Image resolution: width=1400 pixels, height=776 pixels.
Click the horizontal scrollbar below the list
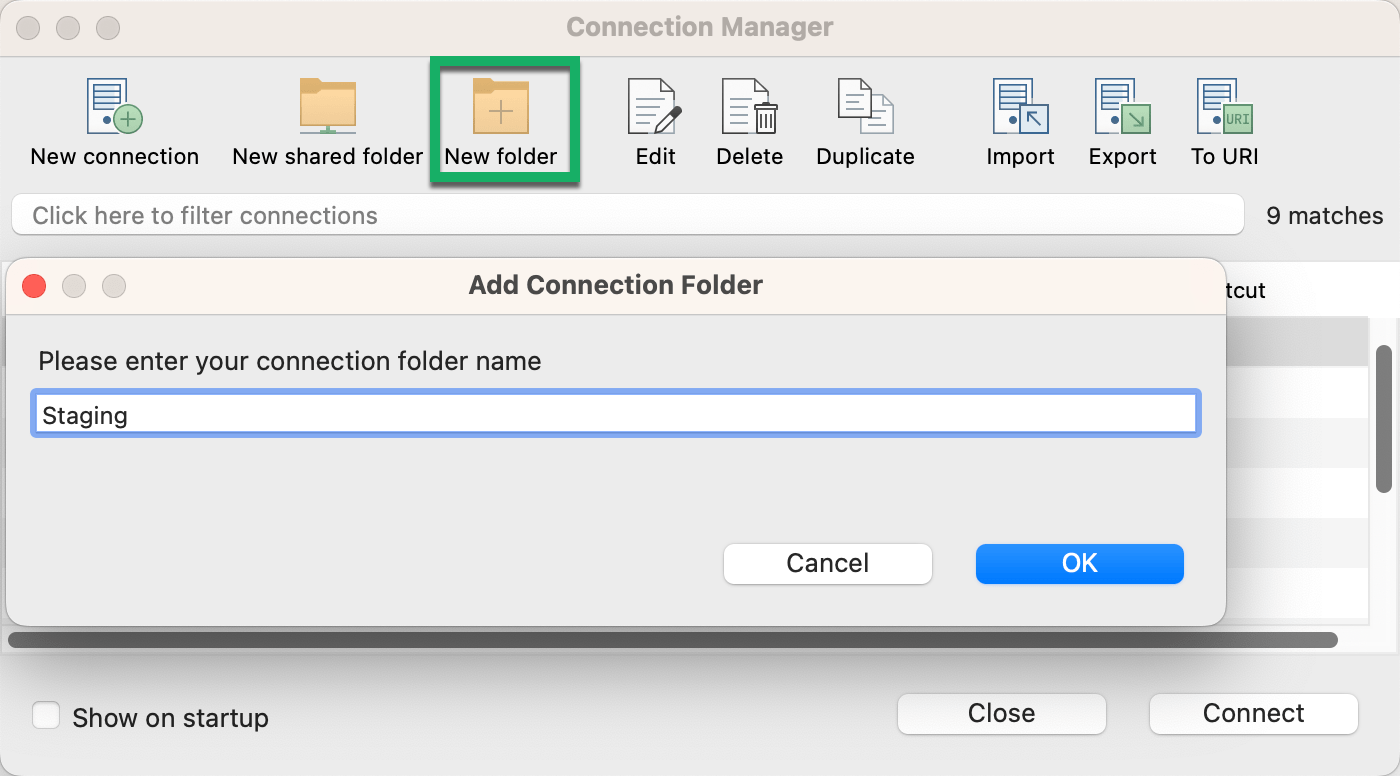(672, 640)
